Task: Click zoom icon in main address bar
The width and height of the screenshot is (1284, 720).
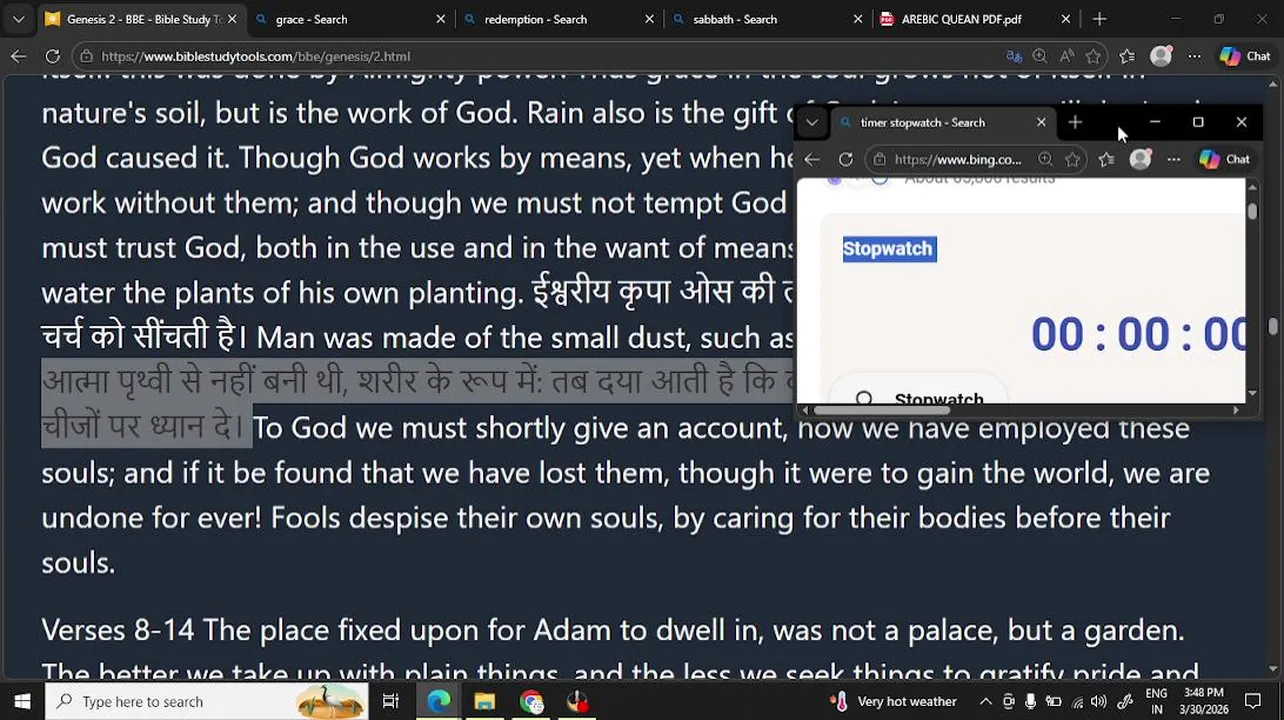Action: 1040,56
